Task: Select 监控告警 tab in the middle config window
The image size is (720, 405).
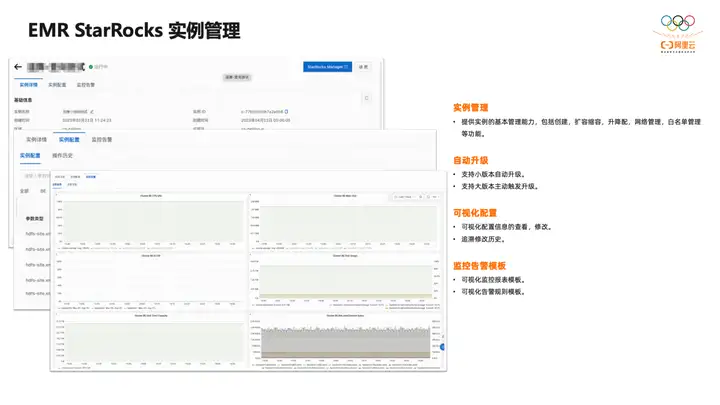Action: tap(101, 140)
